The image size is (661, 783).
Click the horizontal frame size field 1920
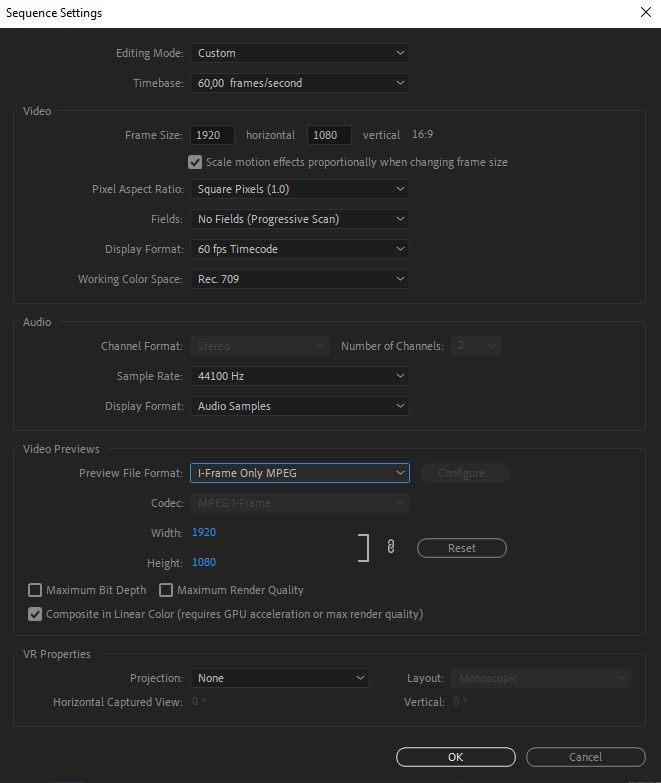click(212, 135)
